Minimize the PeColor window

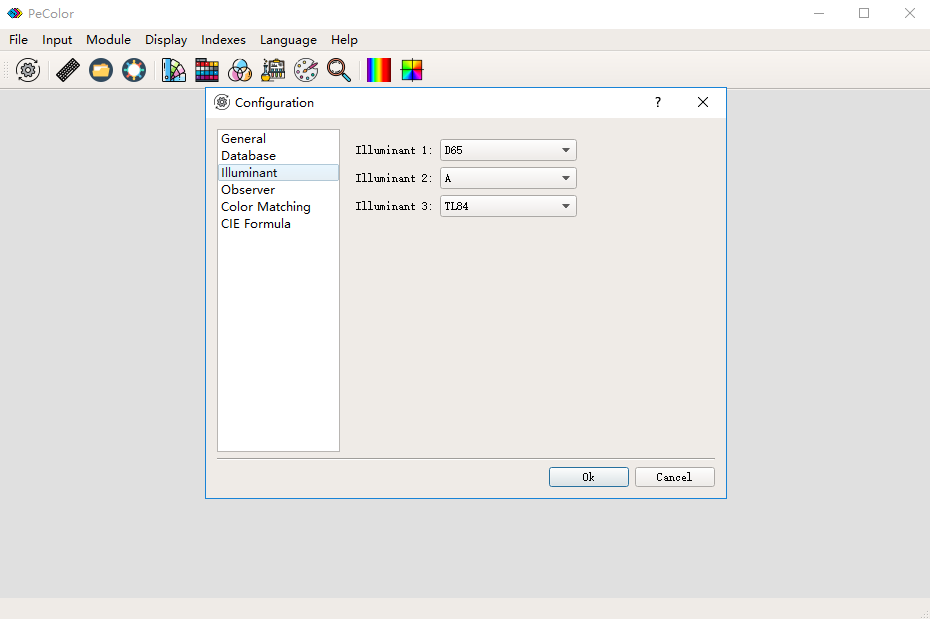coord(819,13)
